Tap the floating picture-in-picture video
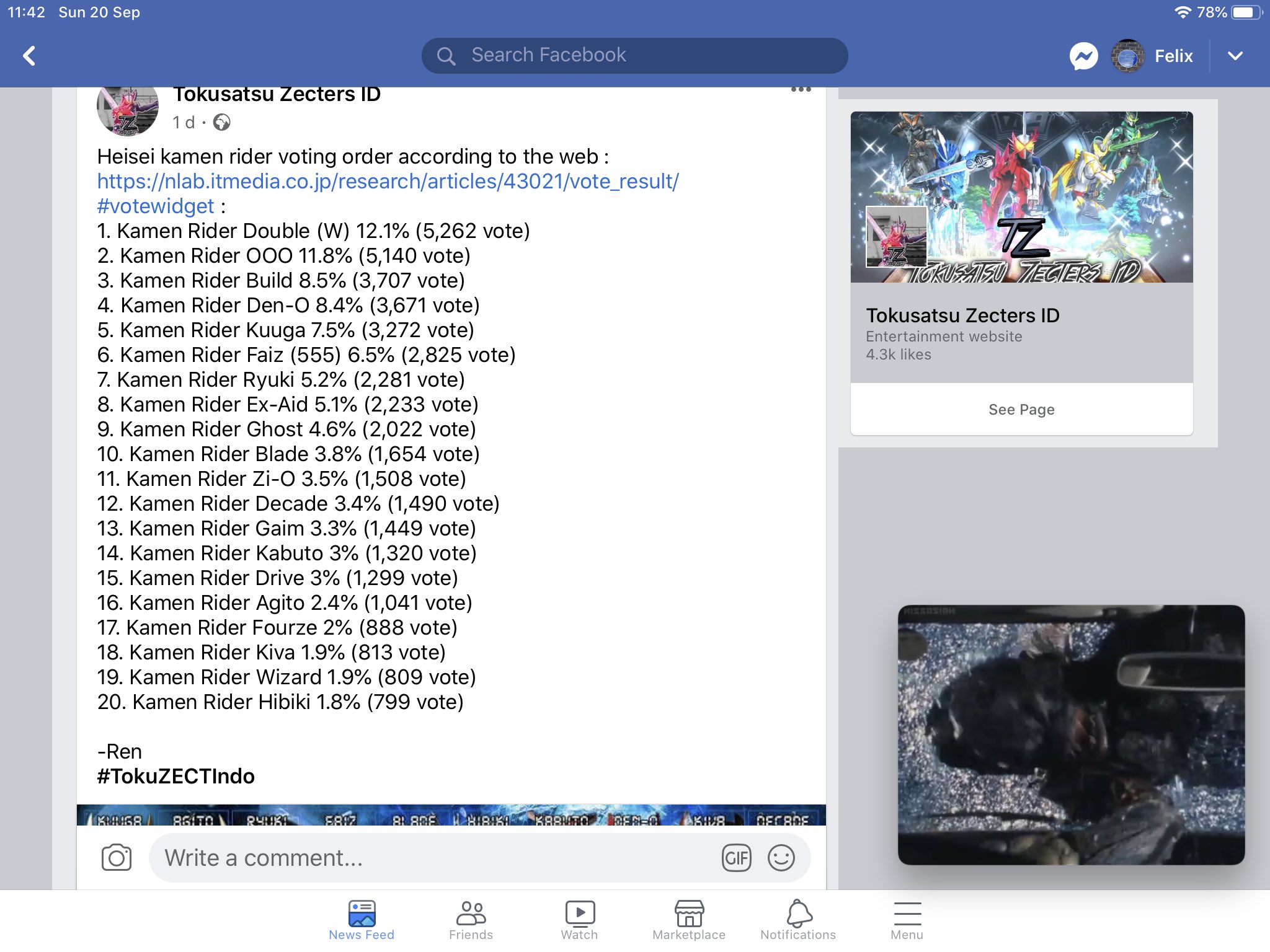 pos(1071,734)
